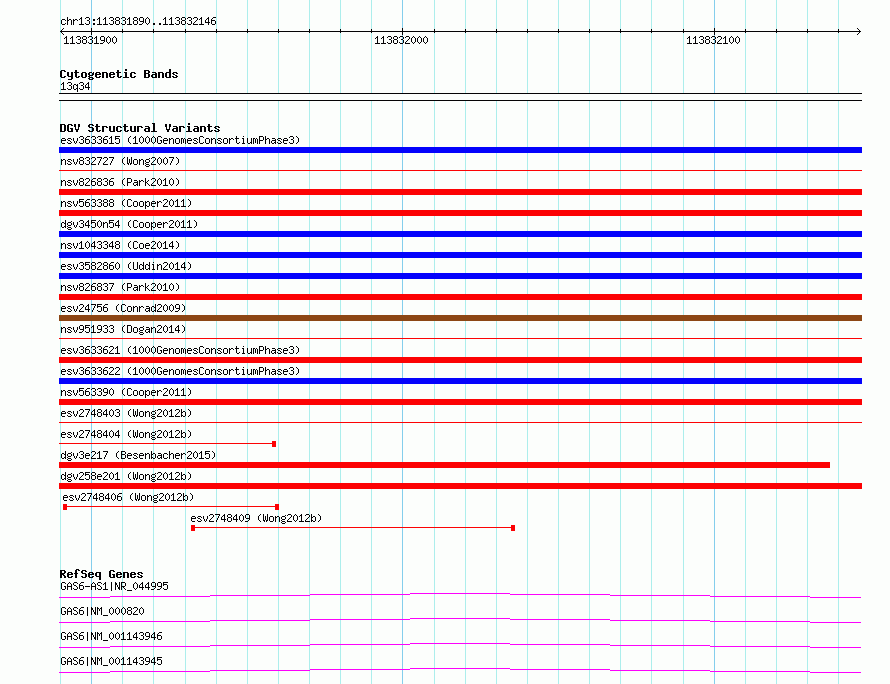Select the esv2748403 (Wong2012b) label
890x684 pixels.
tap(126, 413)
